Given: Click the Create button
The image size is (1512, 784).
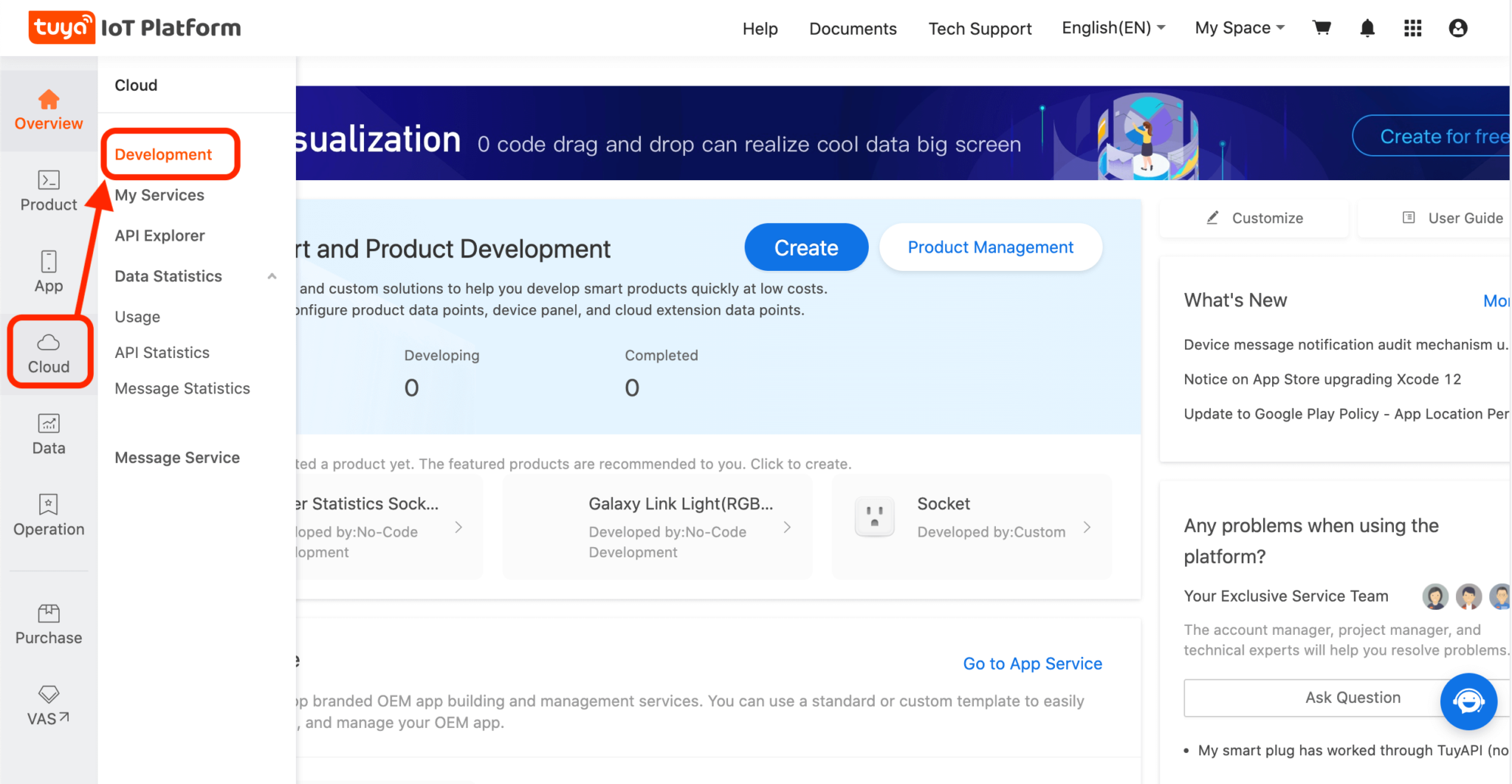Looking at the screenshot, I should pos(805,247).
